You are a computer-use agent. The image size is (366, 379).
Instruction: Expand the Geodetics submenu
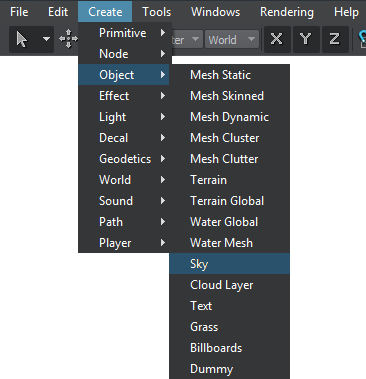click(124, 159)
